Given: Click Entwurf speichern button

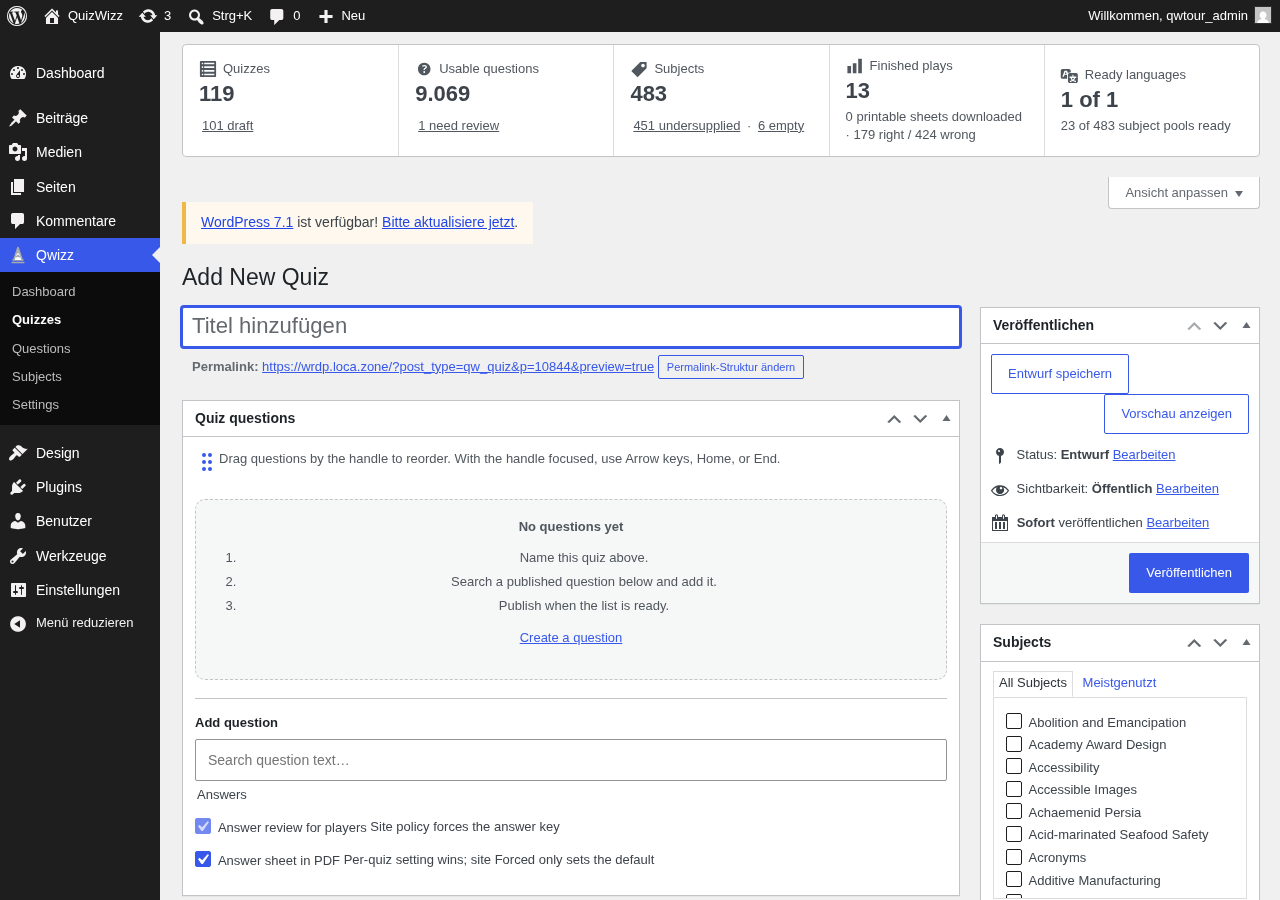Looking at the screenshot, I should pos(1060,374).
